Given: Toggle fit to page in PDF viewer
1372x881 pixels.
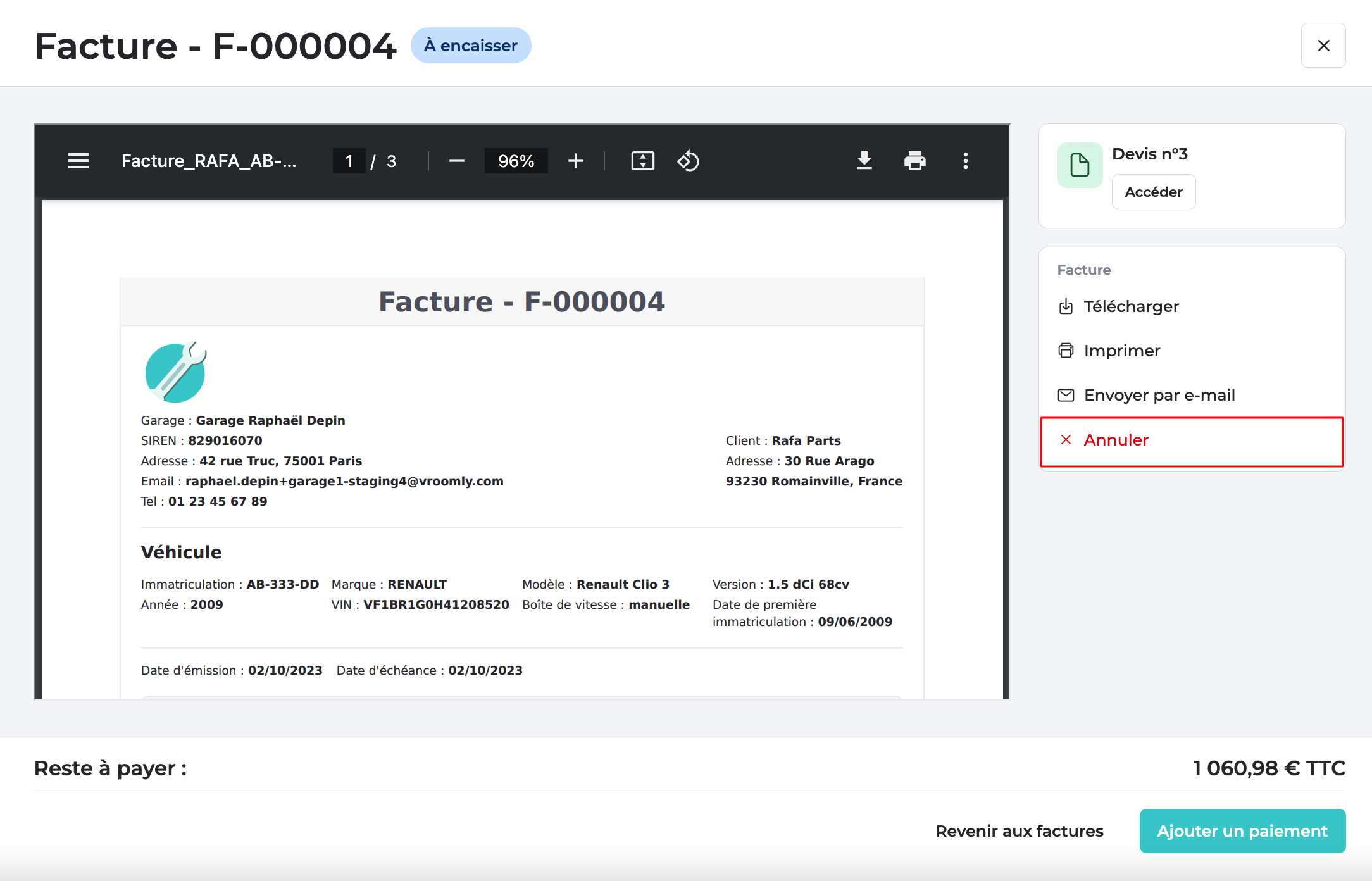Looking at the screenshot, I should [642, 161].
